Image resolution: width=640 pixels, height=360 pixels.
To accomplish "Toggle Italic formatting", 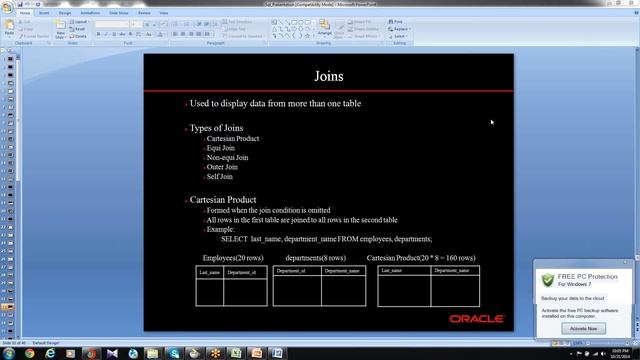I will 106,34.
